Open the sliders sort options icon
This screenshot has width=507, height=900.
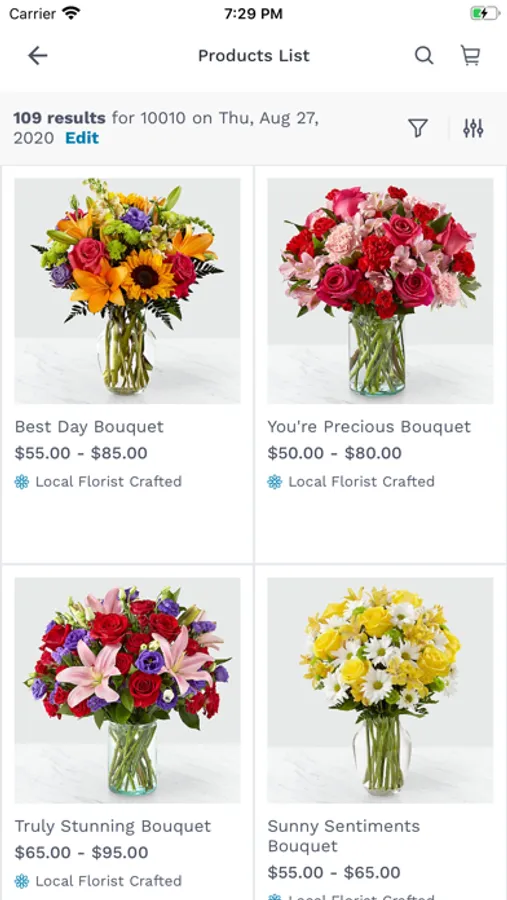coord(473,128)
